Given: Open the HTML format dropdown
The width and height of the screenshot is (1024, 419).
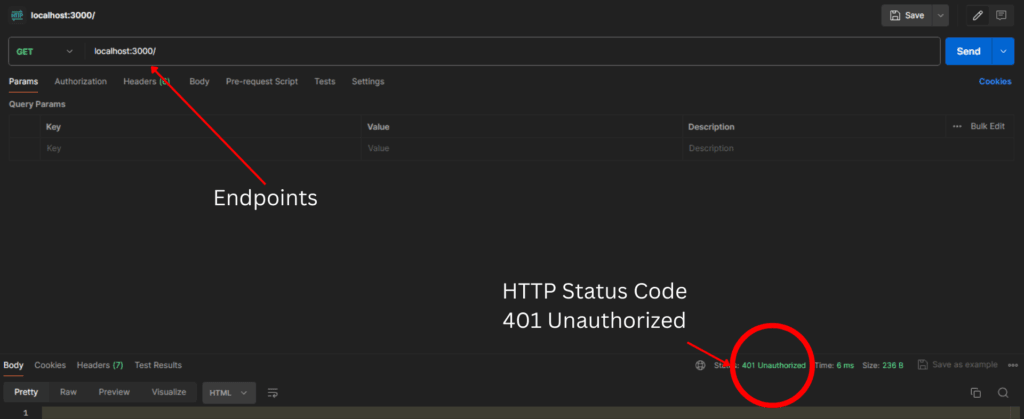Looking at the screenshot, I should pos(229,393).
